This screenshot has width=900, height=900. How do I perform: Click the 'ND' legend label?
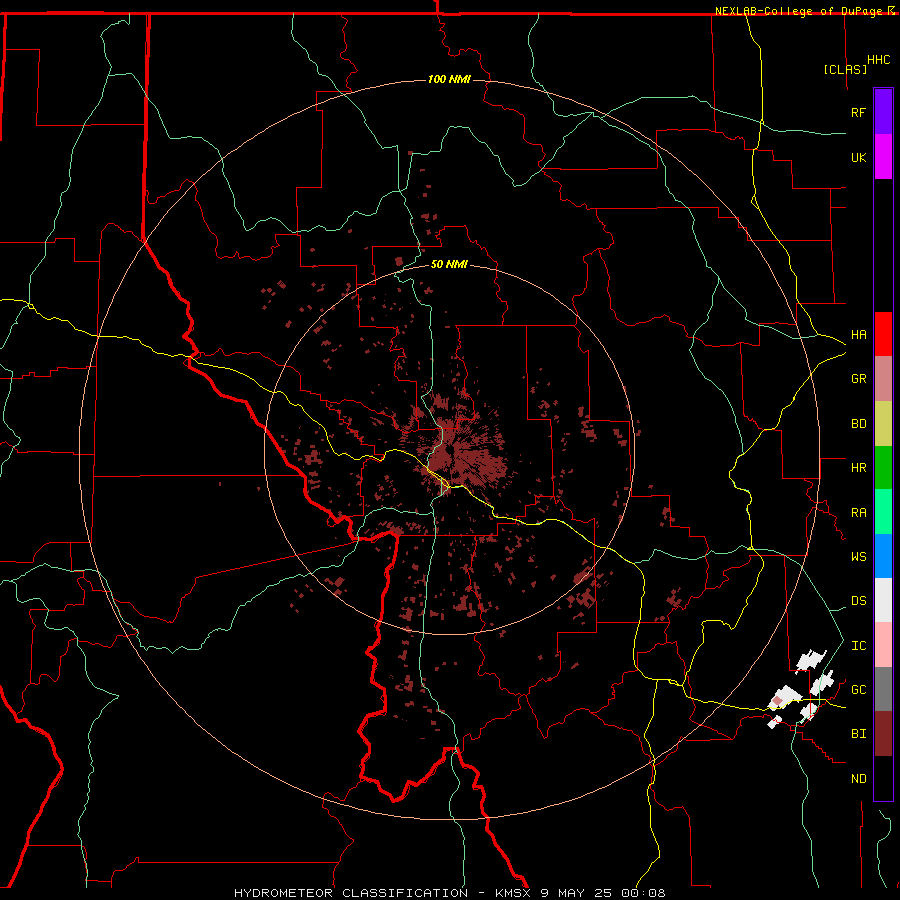[858, 779]
